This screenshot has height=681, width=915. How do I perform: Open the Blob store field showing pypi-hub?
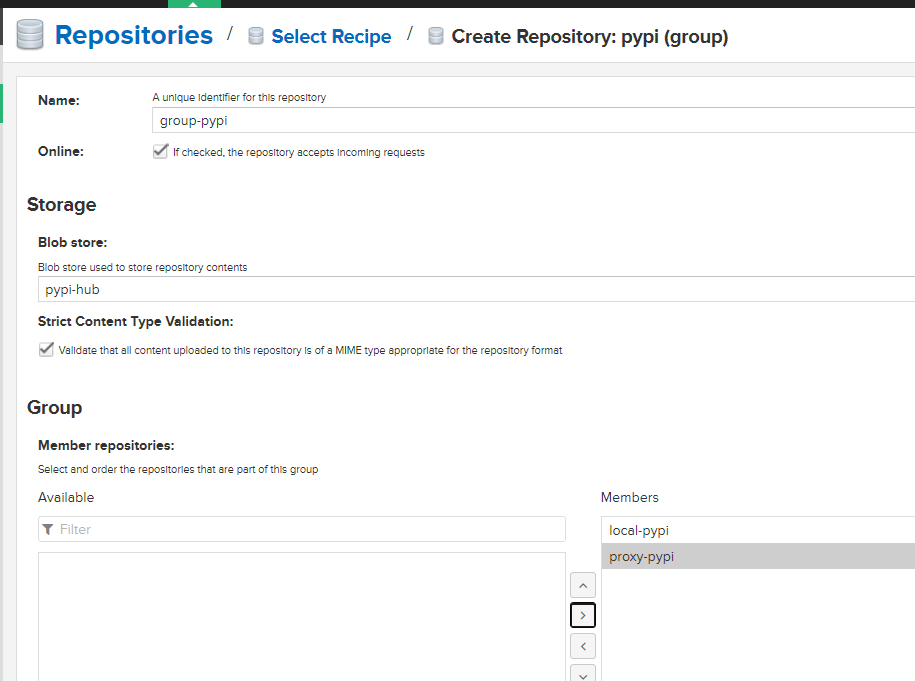[x=476, y=290]
